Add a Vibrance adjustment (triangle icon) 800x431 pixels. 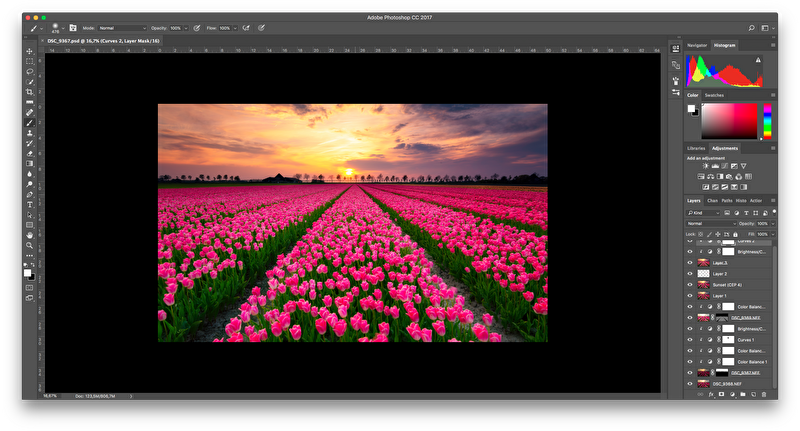pyautogui.click(x=743, y=166)
